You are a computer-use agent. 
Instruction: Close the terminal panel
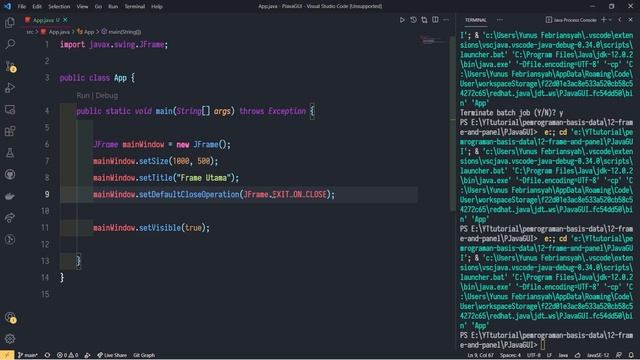coord(631,20)
